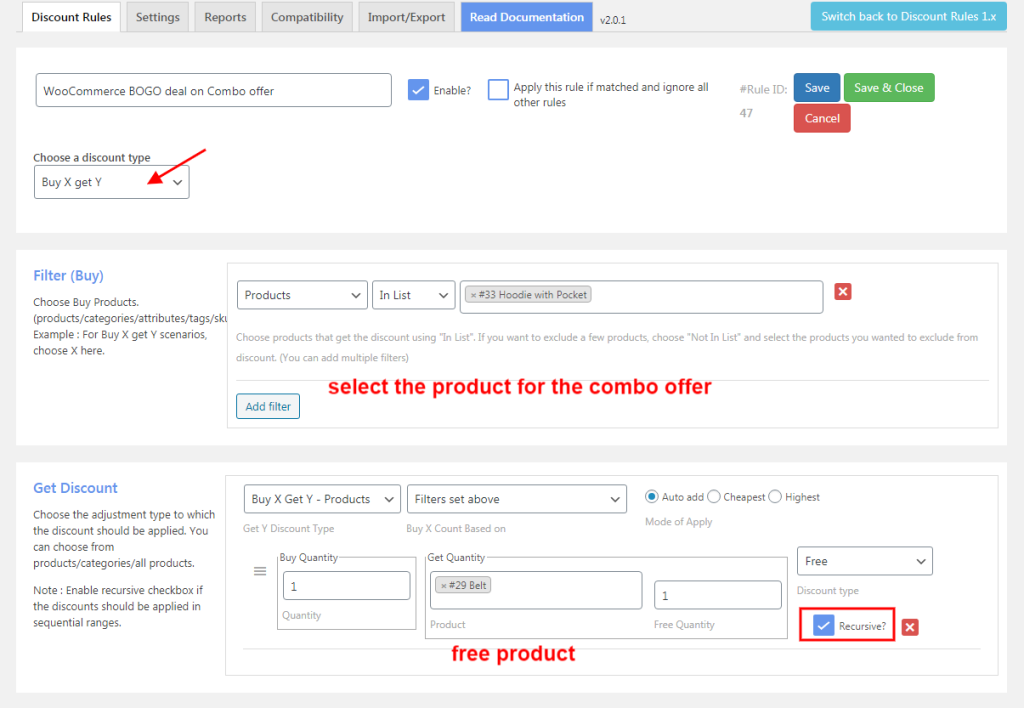Click the drag handle next to Buy Quantity

click(x=260, y=571)
